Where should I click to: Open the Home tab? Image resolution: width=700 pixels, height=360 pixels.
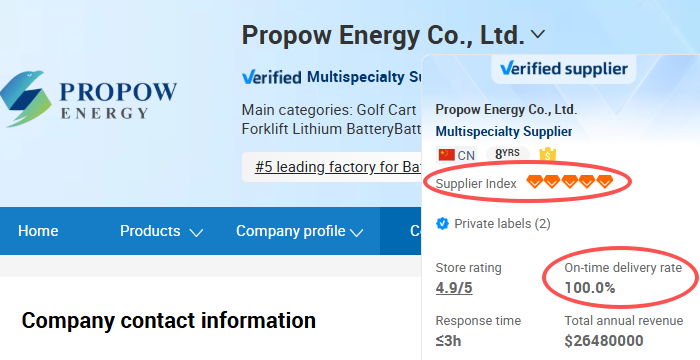pos(38,231)
